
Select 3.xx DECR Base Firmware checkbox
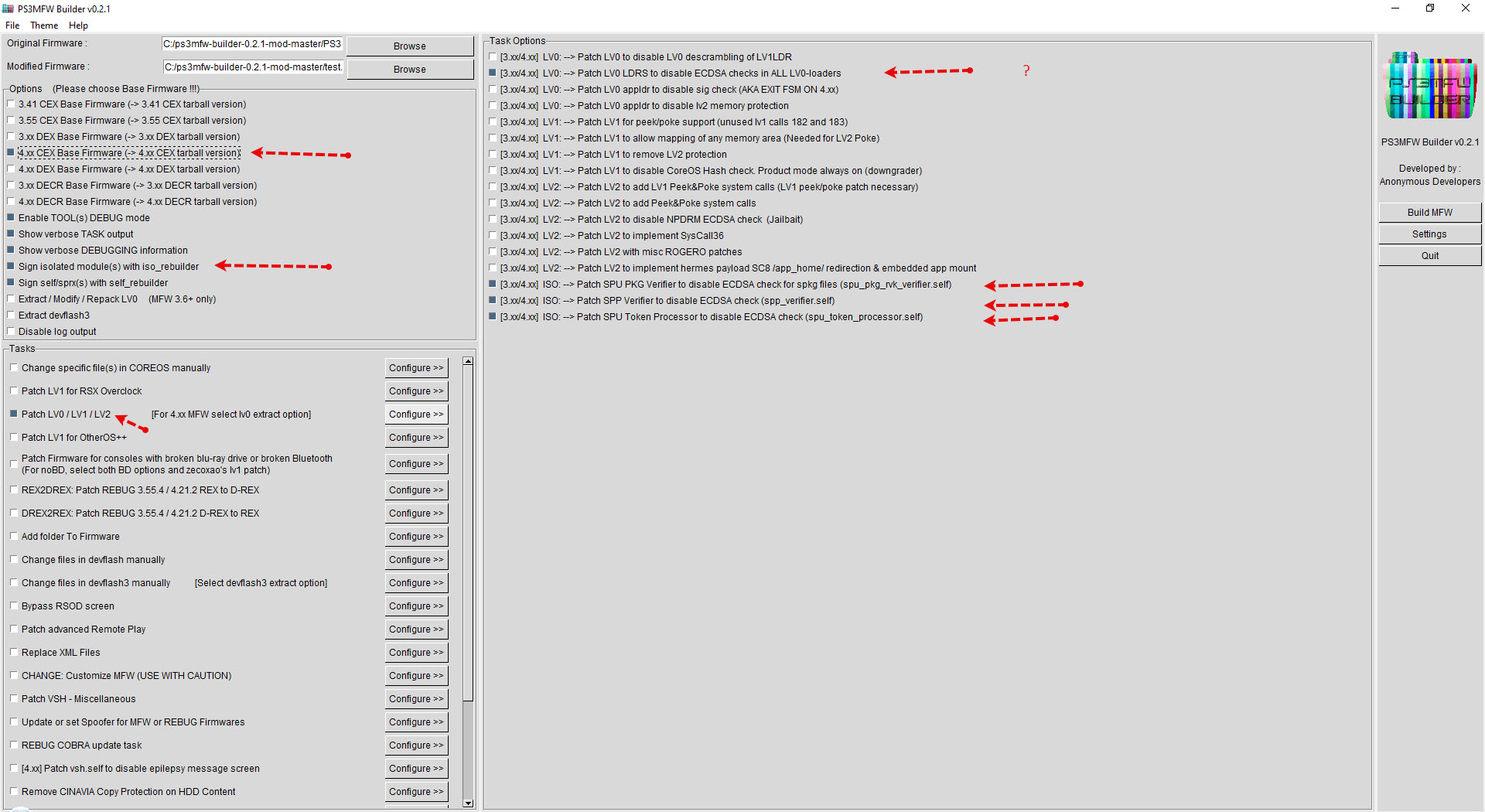click(11, 186)
